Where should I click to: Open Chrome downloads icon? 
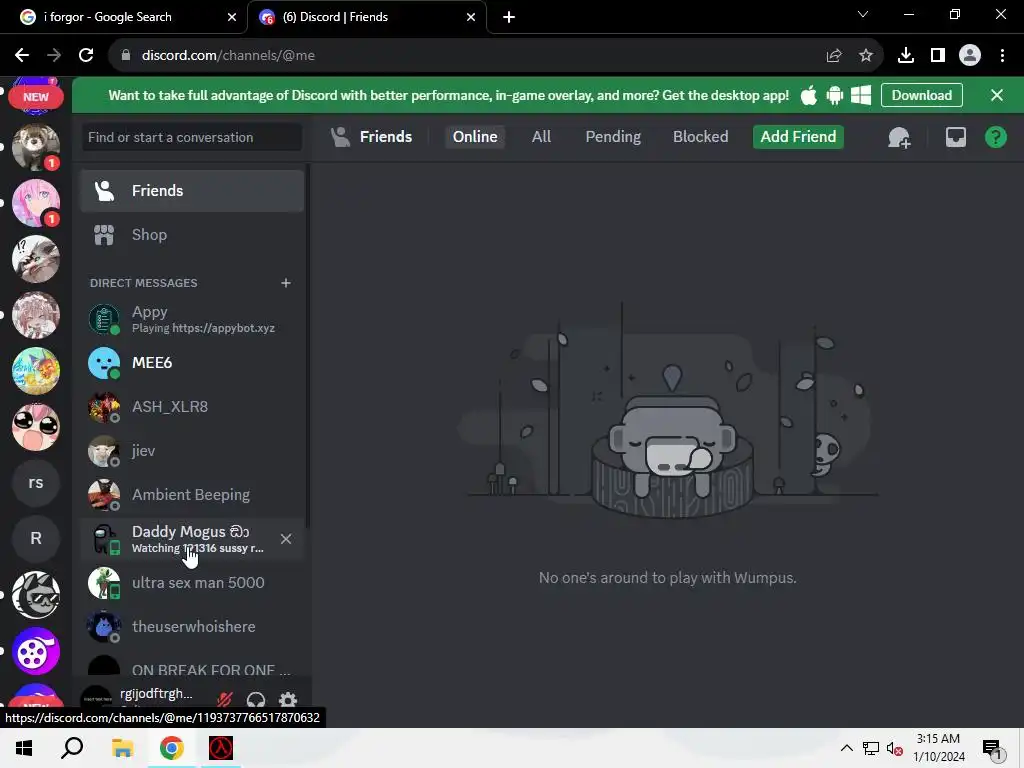click(905, 56)
